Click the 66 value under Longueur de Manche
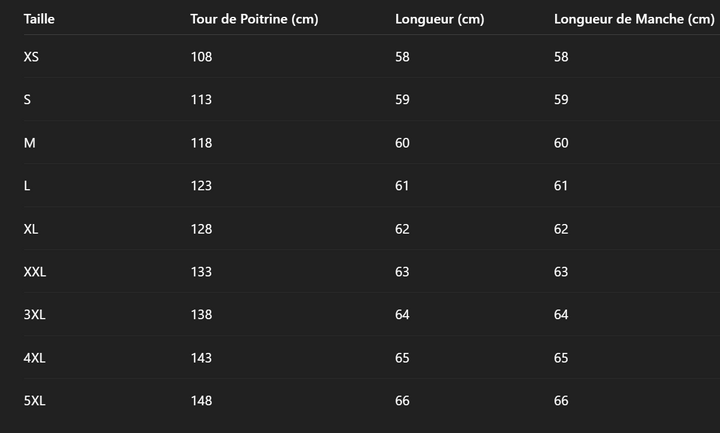 [x=561, y=401]
